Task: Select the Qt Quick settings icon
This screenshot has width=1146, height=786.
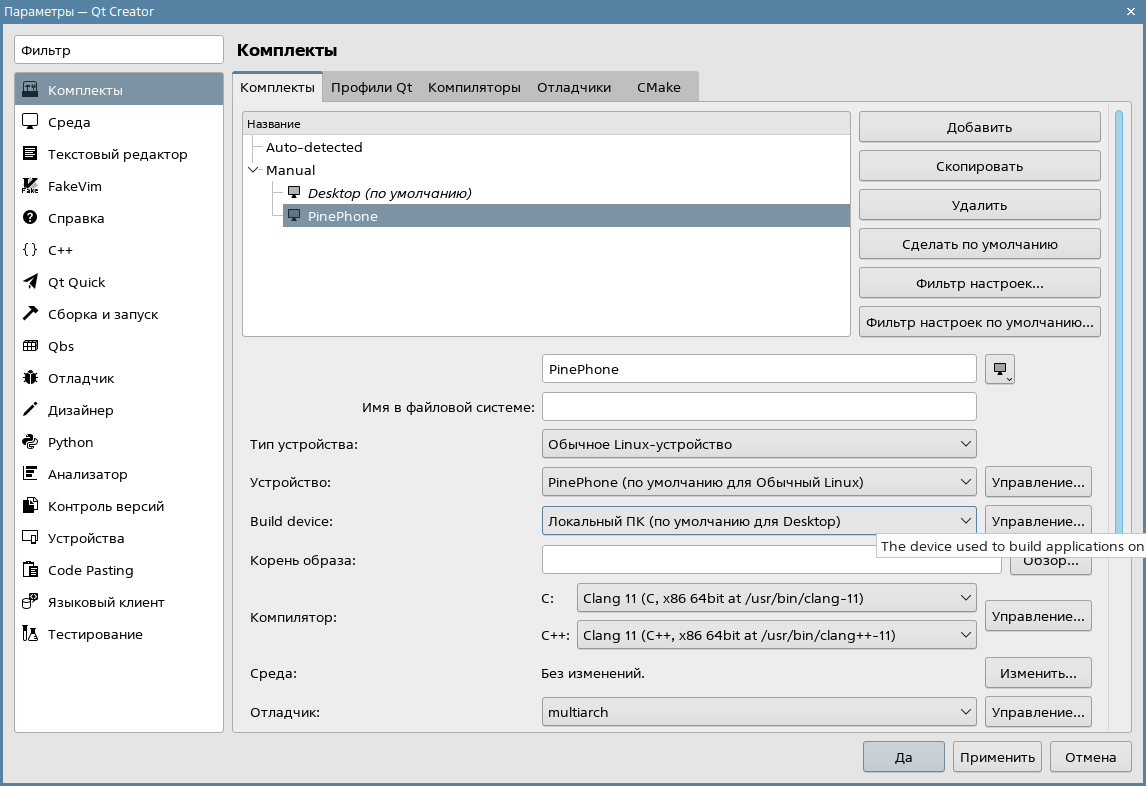Action: point(30,282)
